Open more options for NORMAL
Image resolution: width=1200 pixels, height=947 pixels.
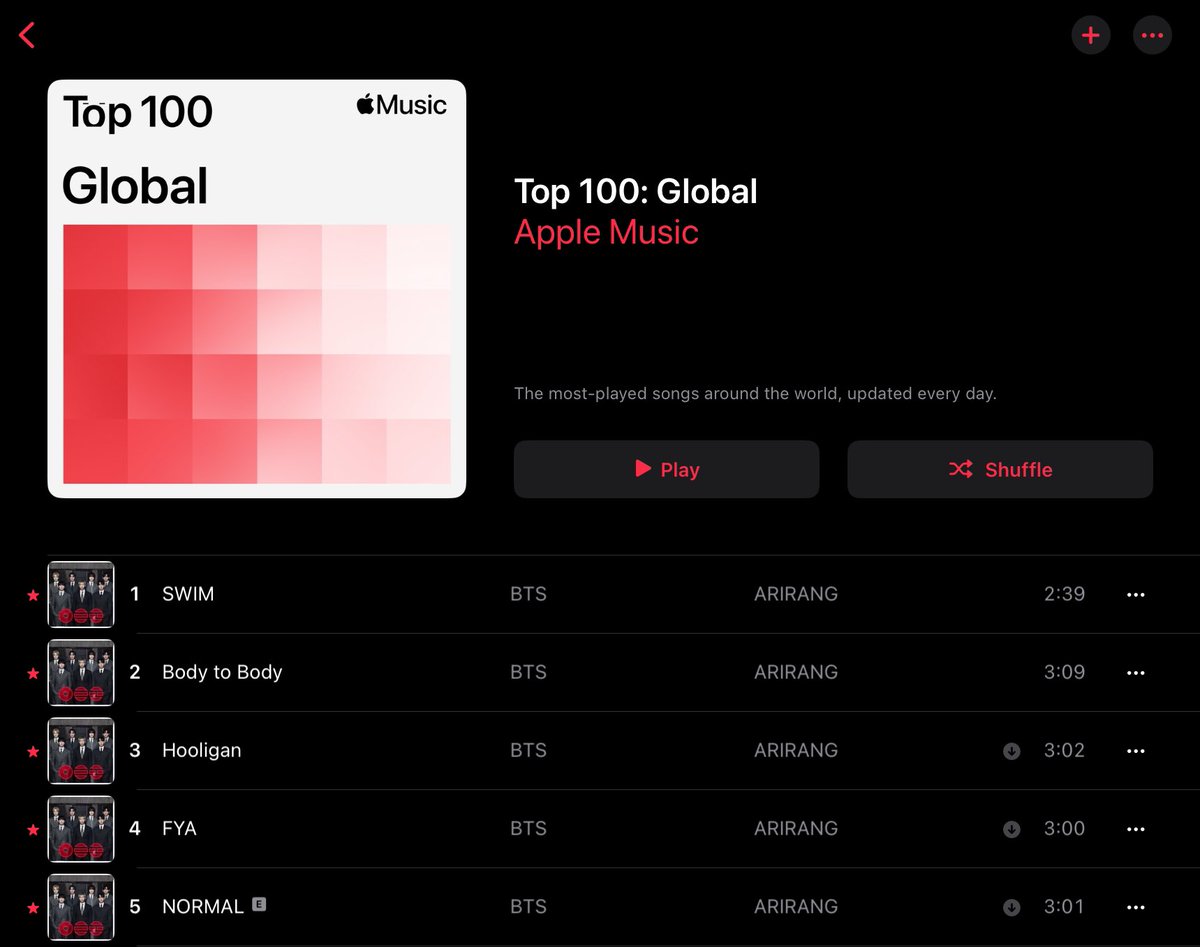(1135, 906)
